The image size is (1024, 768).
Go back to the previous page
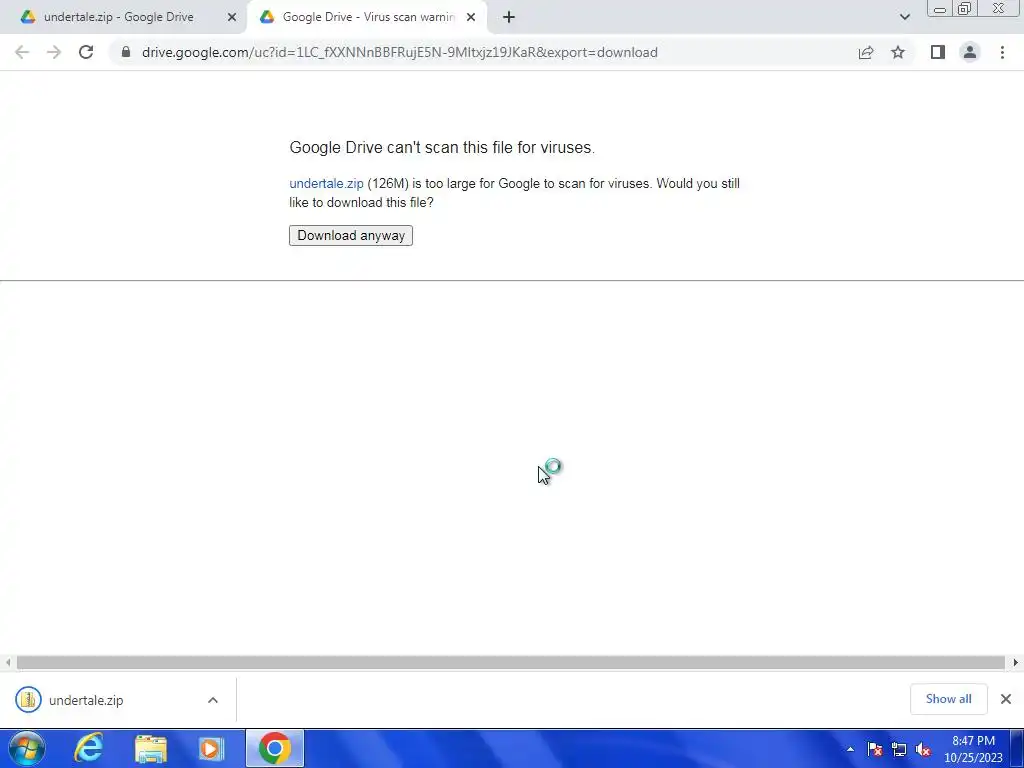(22, 52)
